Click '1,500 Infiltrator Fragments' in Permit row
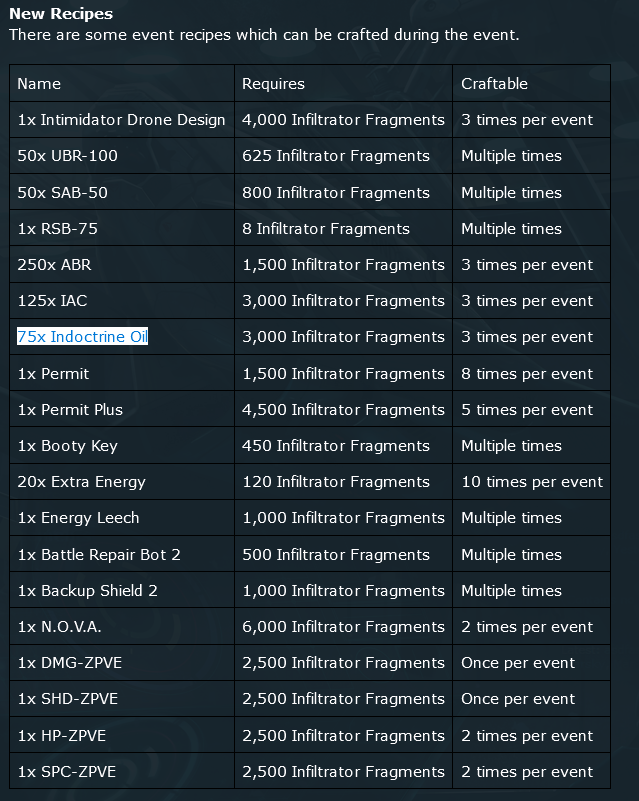639x801 pixels. [343, 373]
